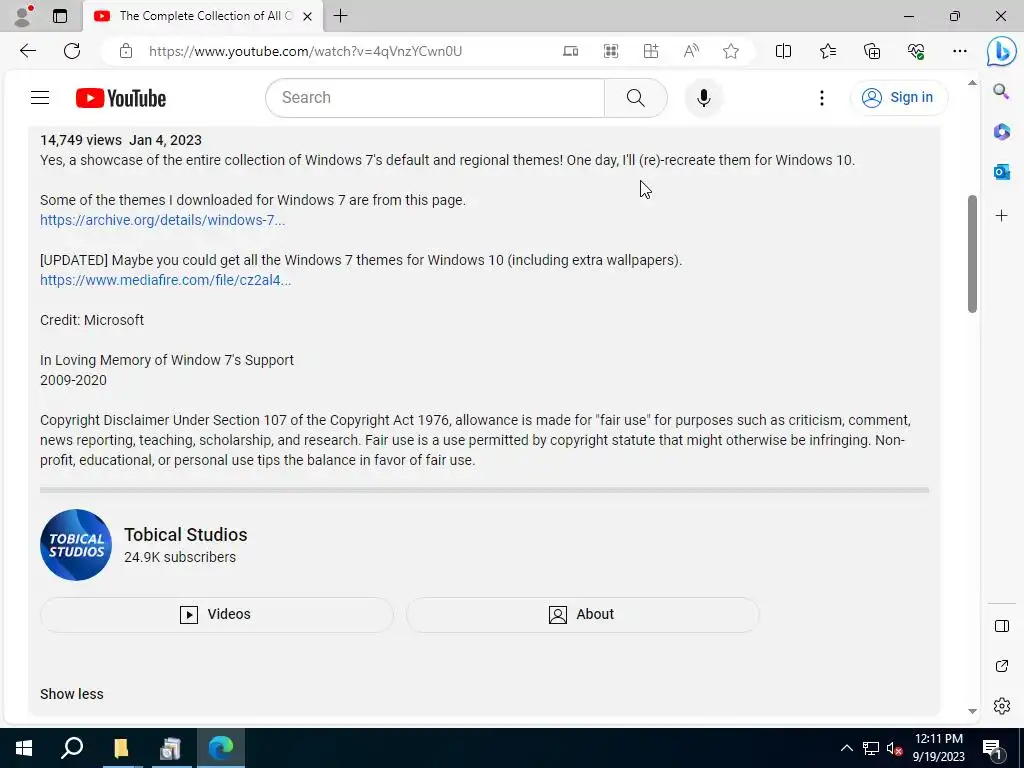The width and height of the screenshot is (1024, 768).
Task: Go to YouTube home via logo
Action: 121,98
